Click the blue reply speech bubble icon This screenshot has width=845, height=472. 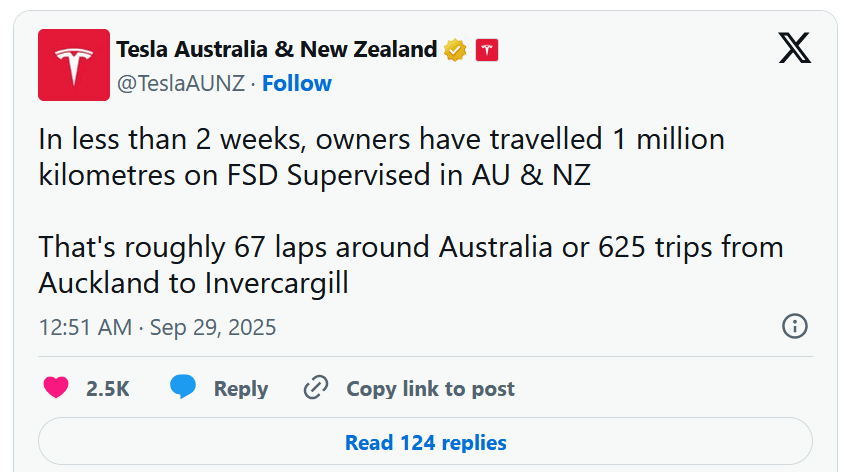[182, 388]
